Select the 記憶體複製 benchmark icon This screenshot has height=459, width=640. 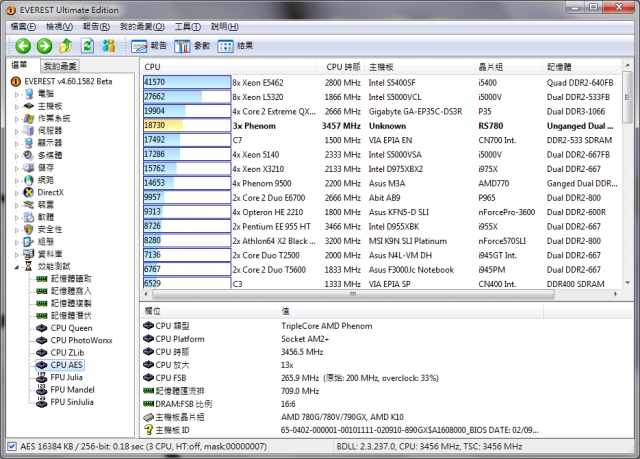[x=42, y=304]
